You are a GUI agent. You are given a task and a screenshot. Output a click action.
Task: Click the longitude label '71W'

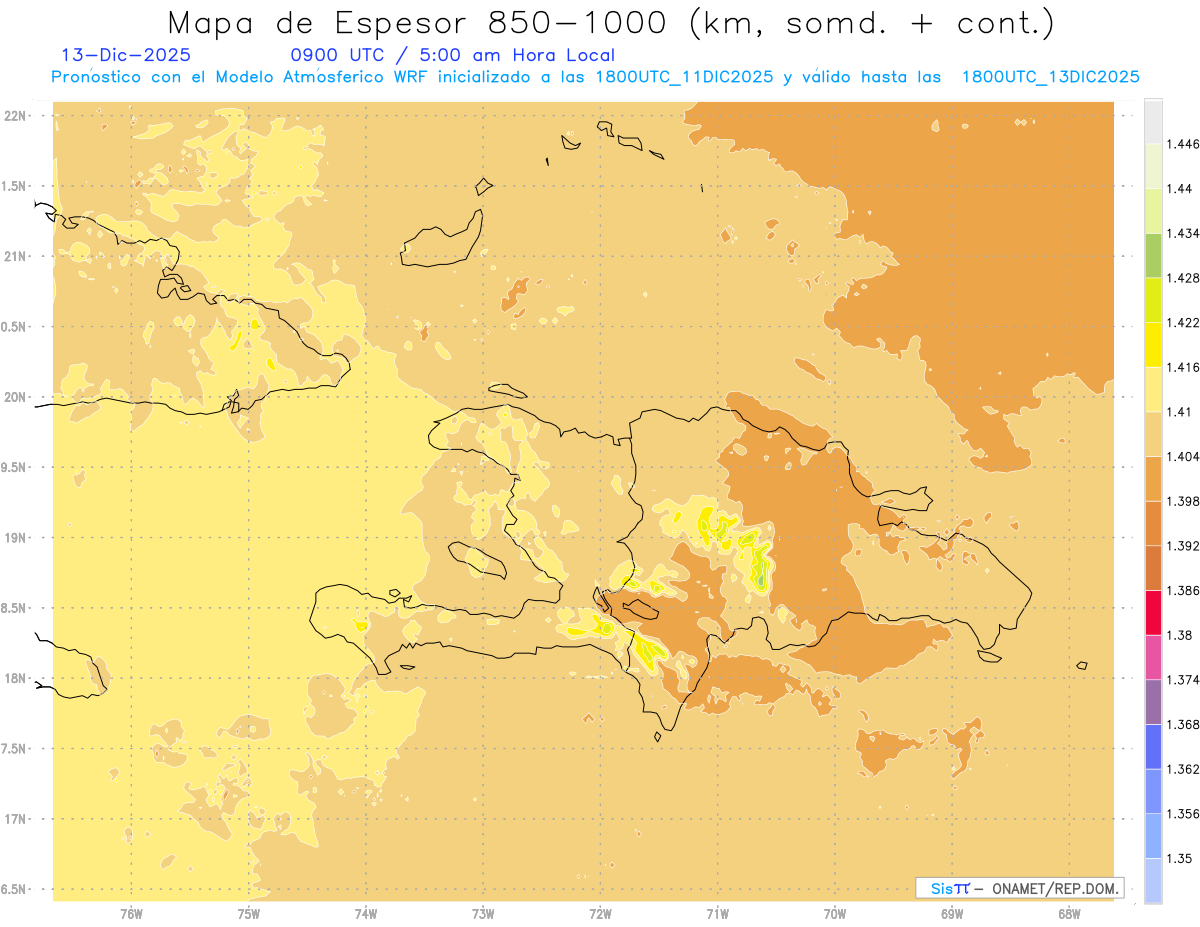point(718,913)
